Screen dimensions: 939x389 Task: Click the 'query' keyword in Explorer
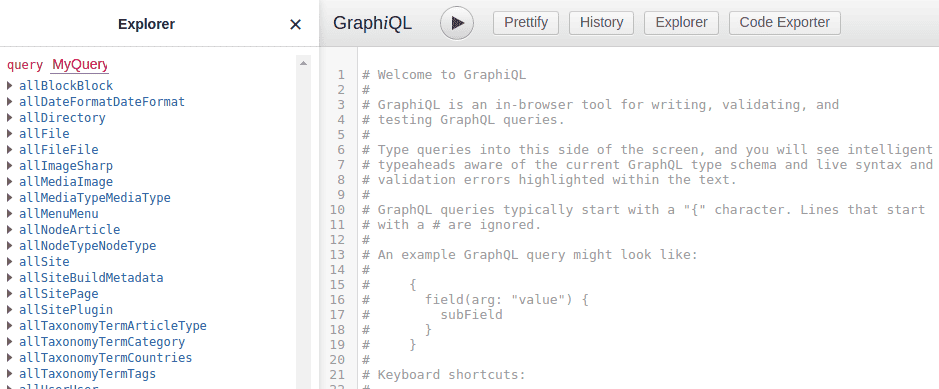[x=25, y=65]
